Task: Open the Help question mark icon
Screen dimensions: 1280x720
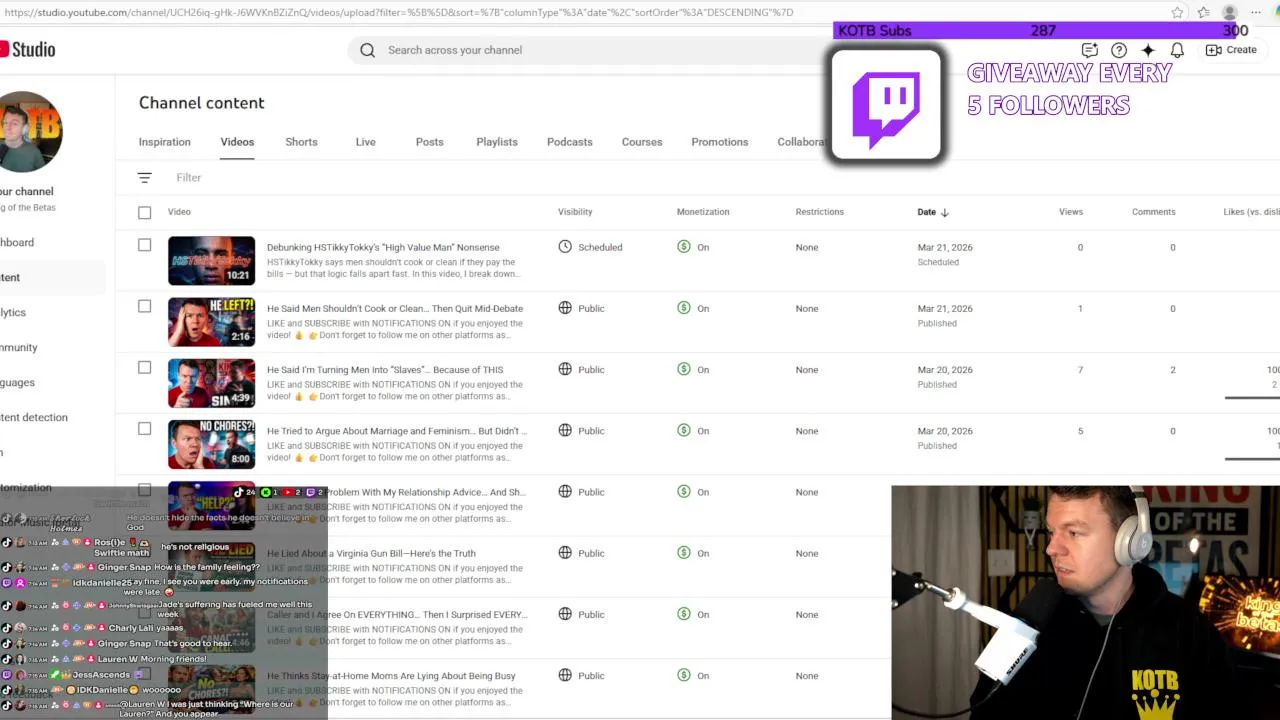Action: point(1119,50)
